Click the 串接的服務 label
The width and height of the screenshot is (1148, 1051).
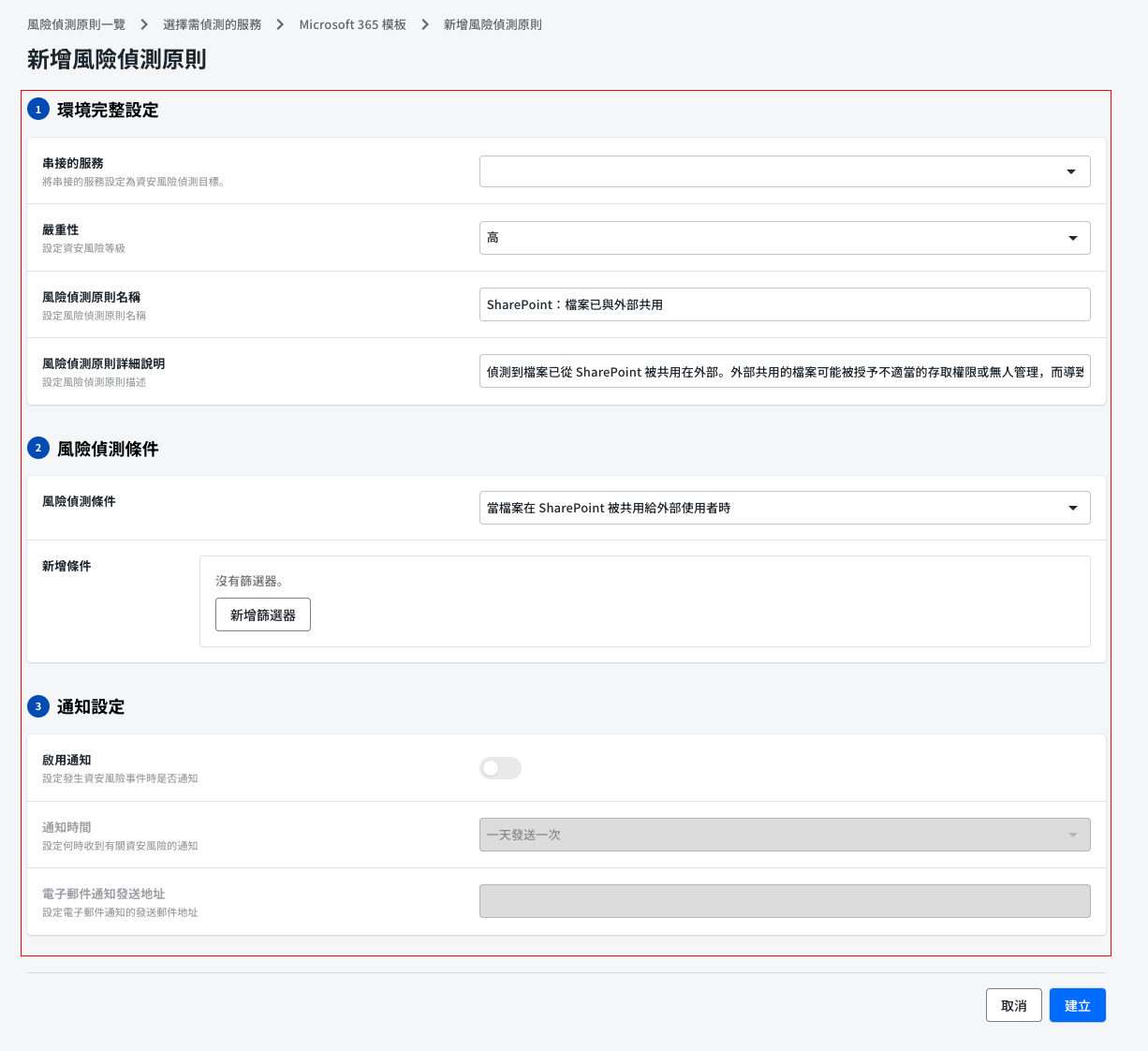pyautogui.click(x=73, y=163)
